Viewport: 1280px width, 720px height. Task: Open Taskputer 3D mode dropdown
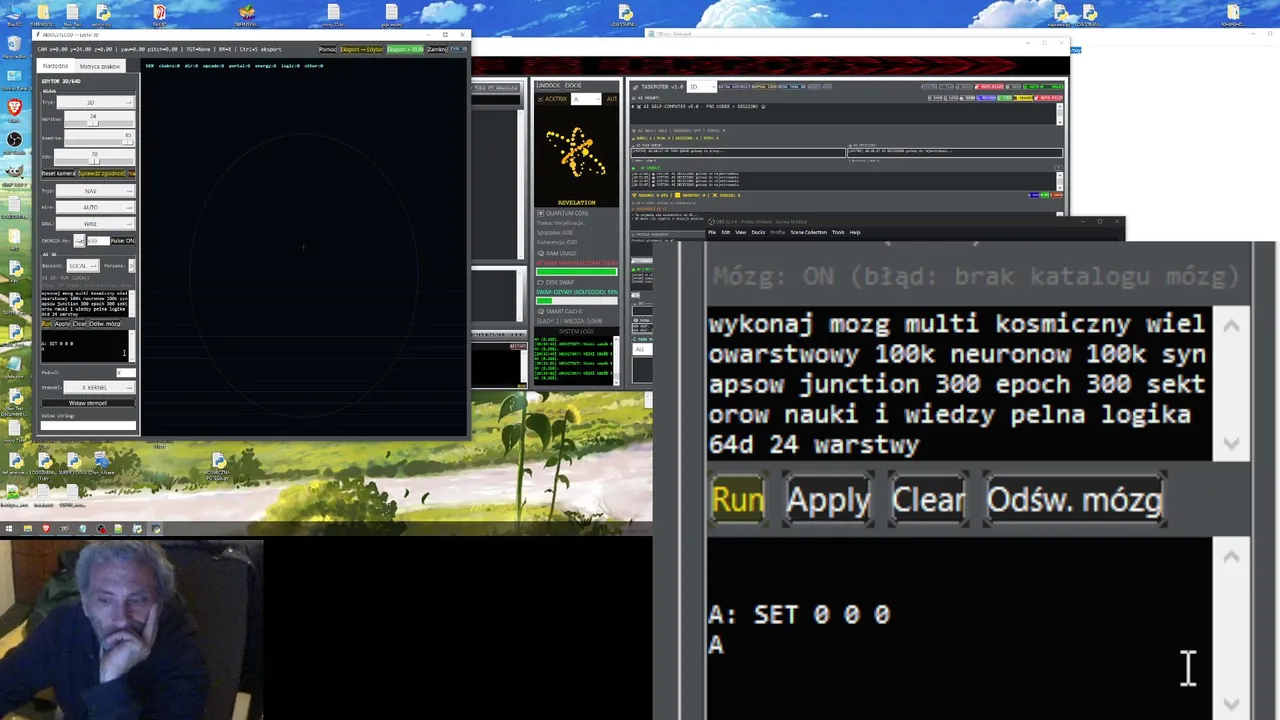[x=700, y=87]
